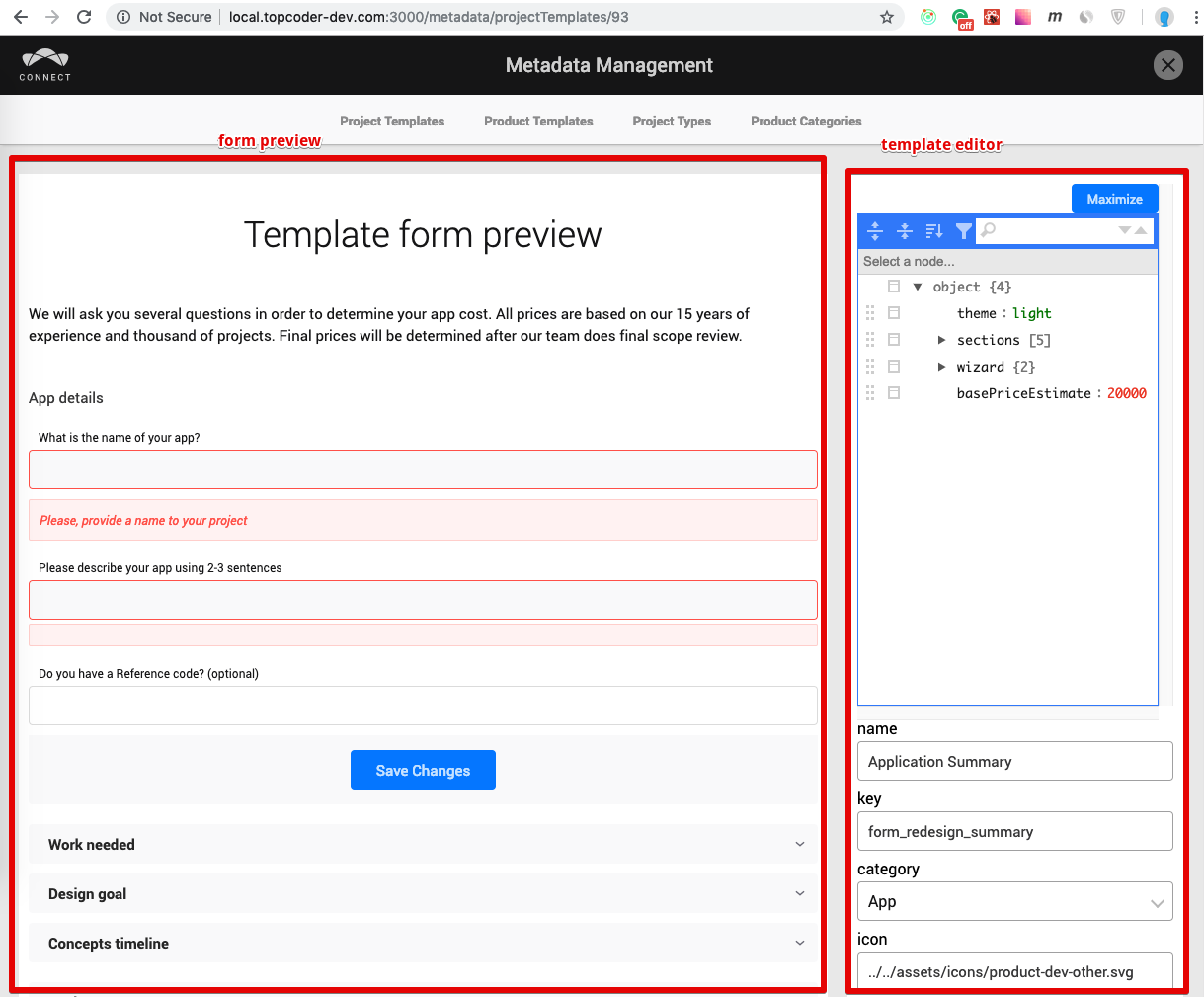Expand the Concepts timeline section
This screenshot has height=998, width=1204.
coord(423,944)
